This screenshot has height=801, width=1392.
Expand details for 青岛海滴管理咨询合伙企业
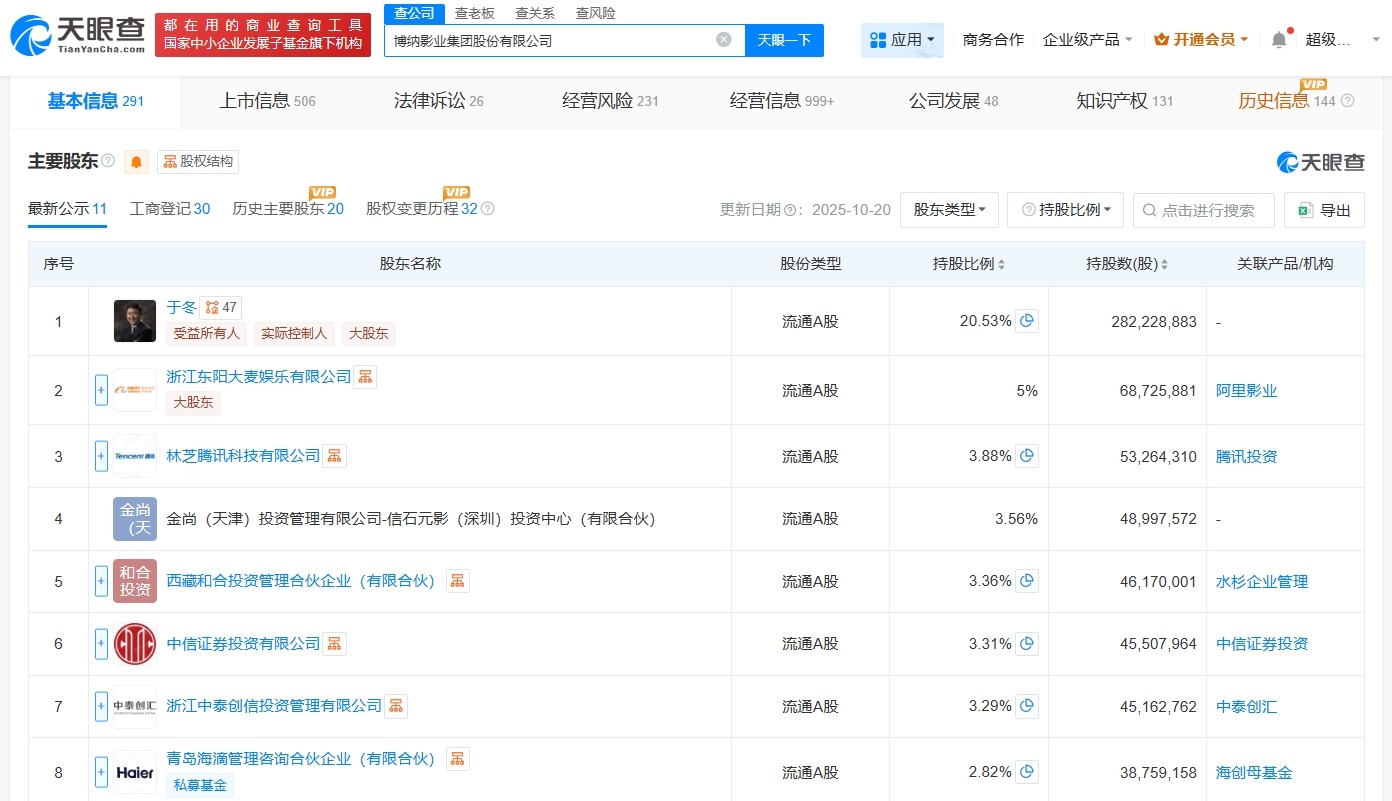click(101, 771)
